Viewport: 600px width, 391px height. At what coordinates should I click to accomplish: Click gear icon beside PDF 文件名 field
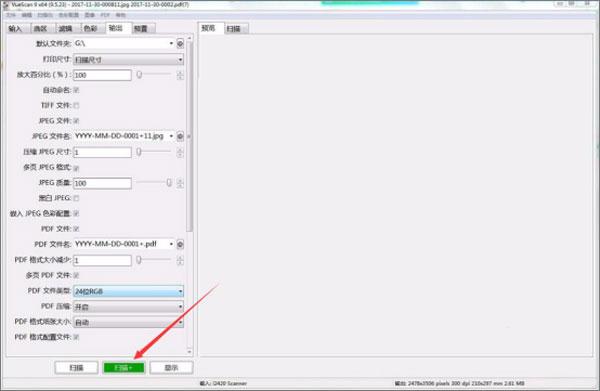coord(180,244)
